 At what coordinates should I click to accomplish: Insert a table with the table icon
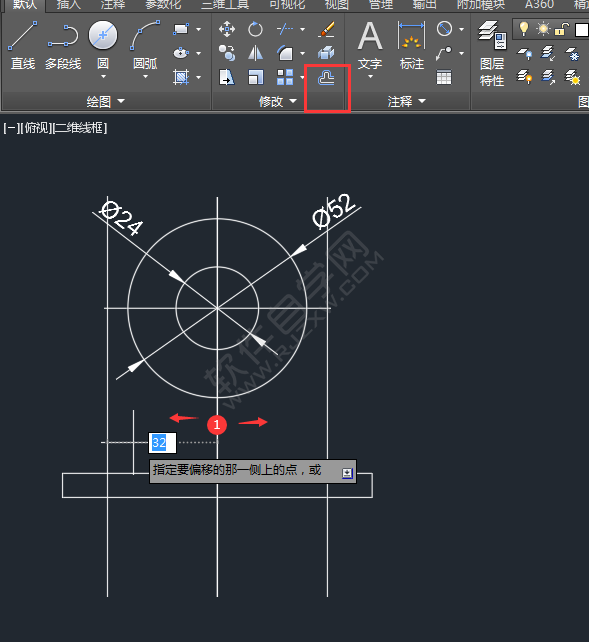coord(444,77)
